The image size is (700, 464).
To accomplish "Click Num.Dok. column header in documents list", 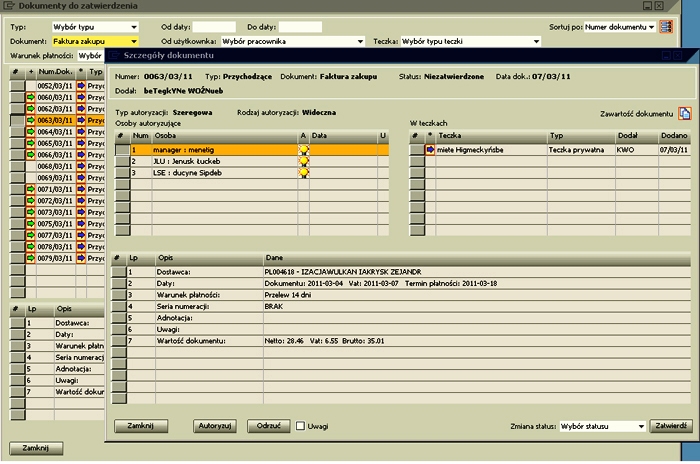I will 56,71.
